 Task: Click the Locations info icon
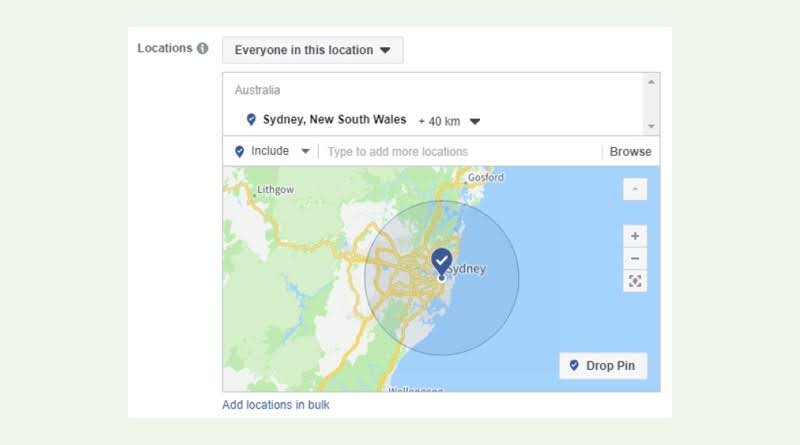pos(202,49)
